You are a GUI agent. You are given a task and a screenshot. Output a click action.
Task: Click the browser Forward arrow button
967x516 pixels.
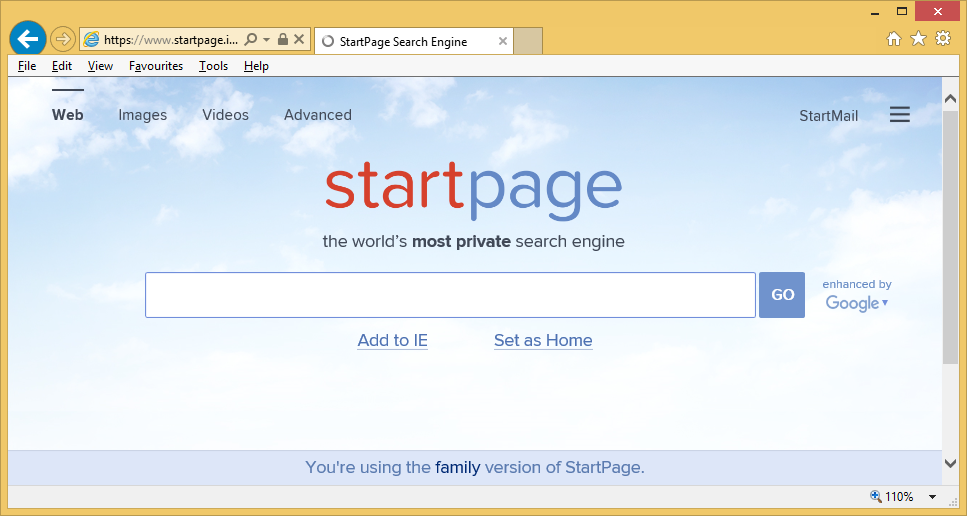[x=62, y=39]
